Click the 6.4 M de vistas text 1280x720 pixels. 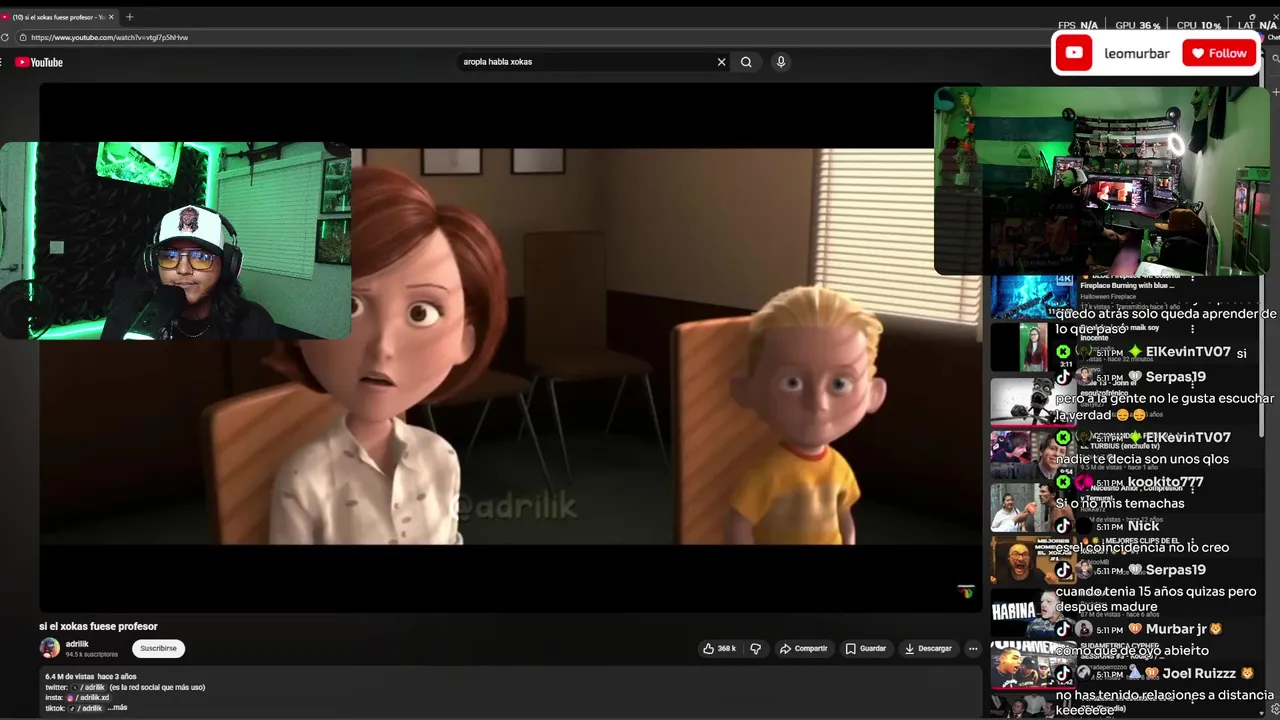click(x=69, y=677)
